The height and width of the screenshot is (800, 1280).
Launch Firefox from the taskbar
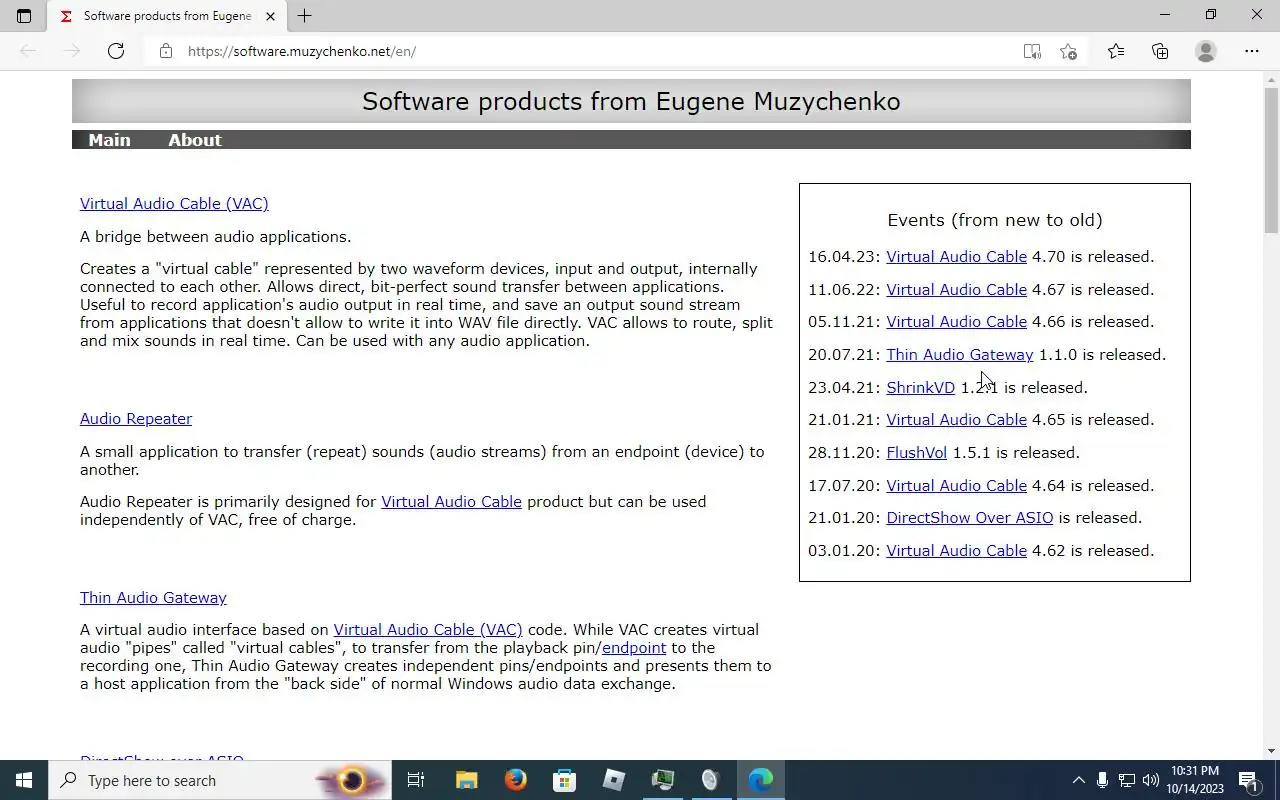click(x=516, y=780)
